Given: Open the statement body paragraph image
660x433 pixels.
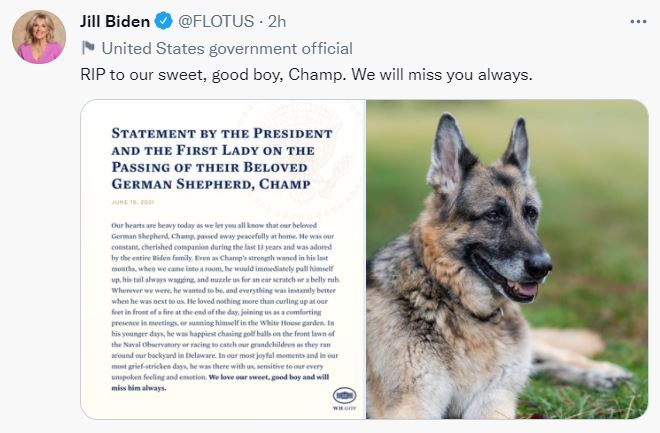Looking at the screenshot, I should click(225, 306).
